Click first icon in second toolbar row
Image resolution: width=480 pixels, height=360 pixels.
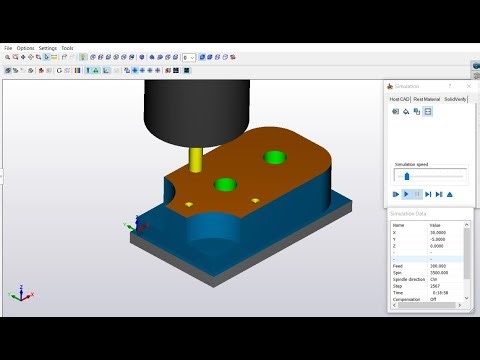(8, 70)
